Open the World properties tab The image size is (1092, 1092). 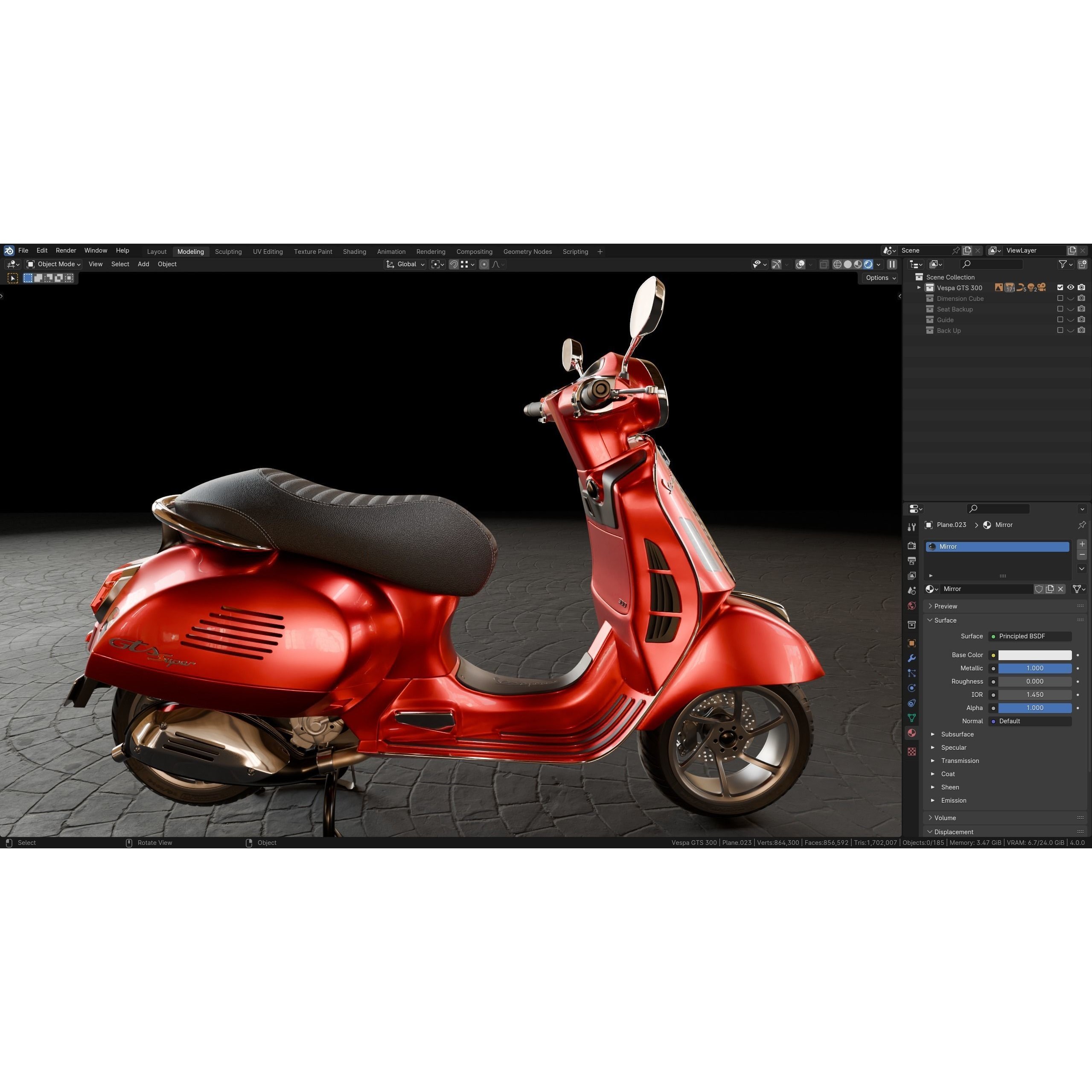pos(911,606)
